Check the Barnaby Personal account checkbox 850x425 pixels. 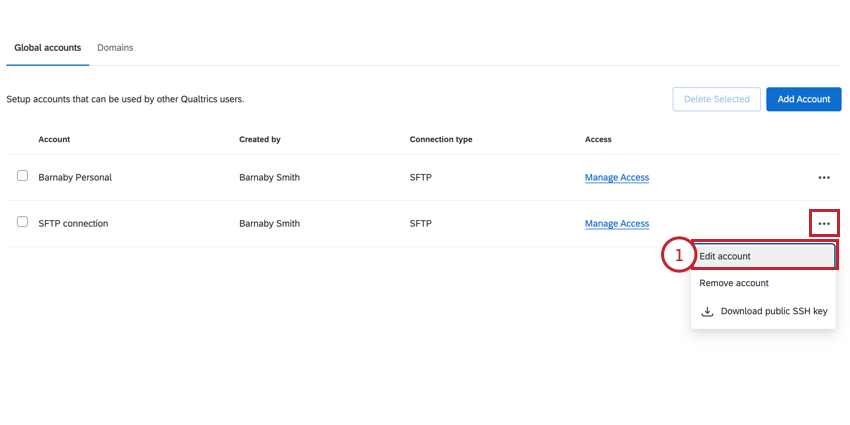pos(22,176)
